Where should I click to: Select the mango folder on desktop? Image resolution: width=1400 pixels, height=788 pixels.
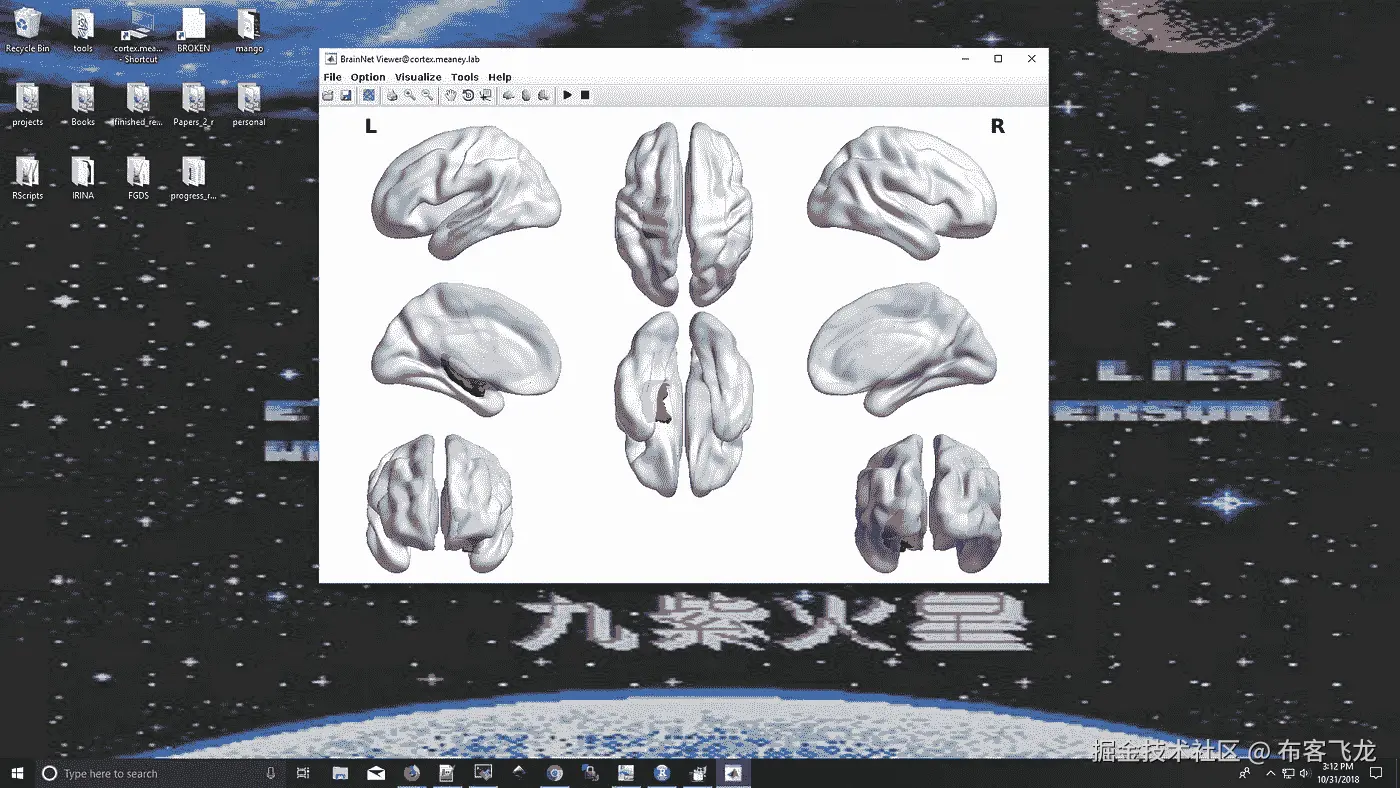point(249,30)
